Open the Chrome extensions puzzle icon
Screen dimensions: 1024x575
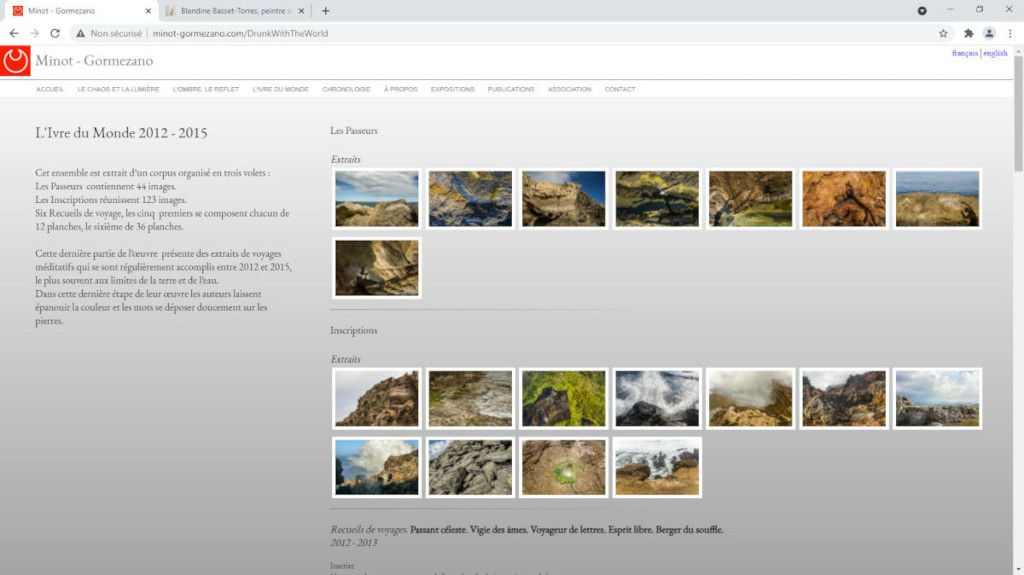(x=968, y=33)
